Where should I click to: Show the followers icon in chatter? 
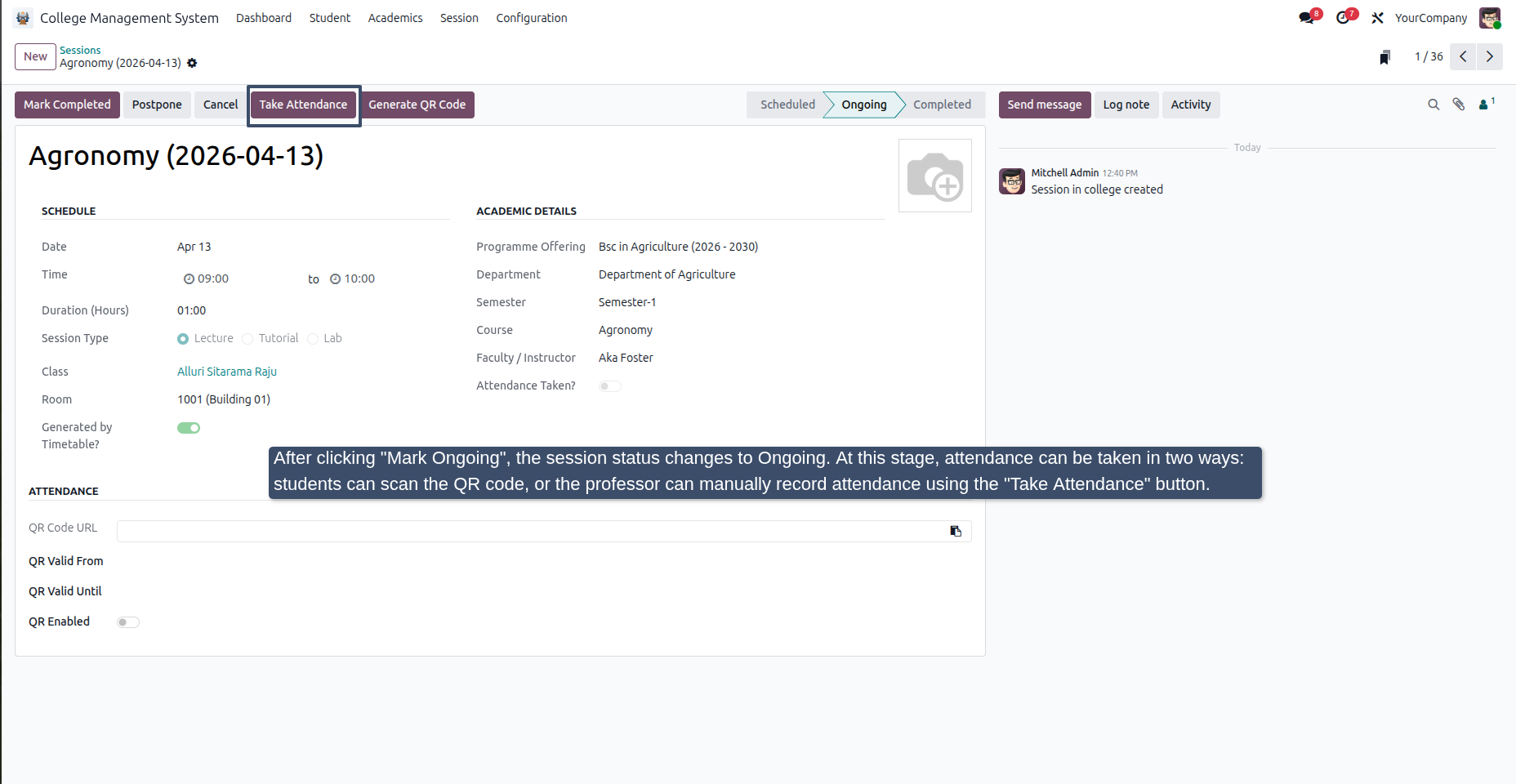point(1487,104)
